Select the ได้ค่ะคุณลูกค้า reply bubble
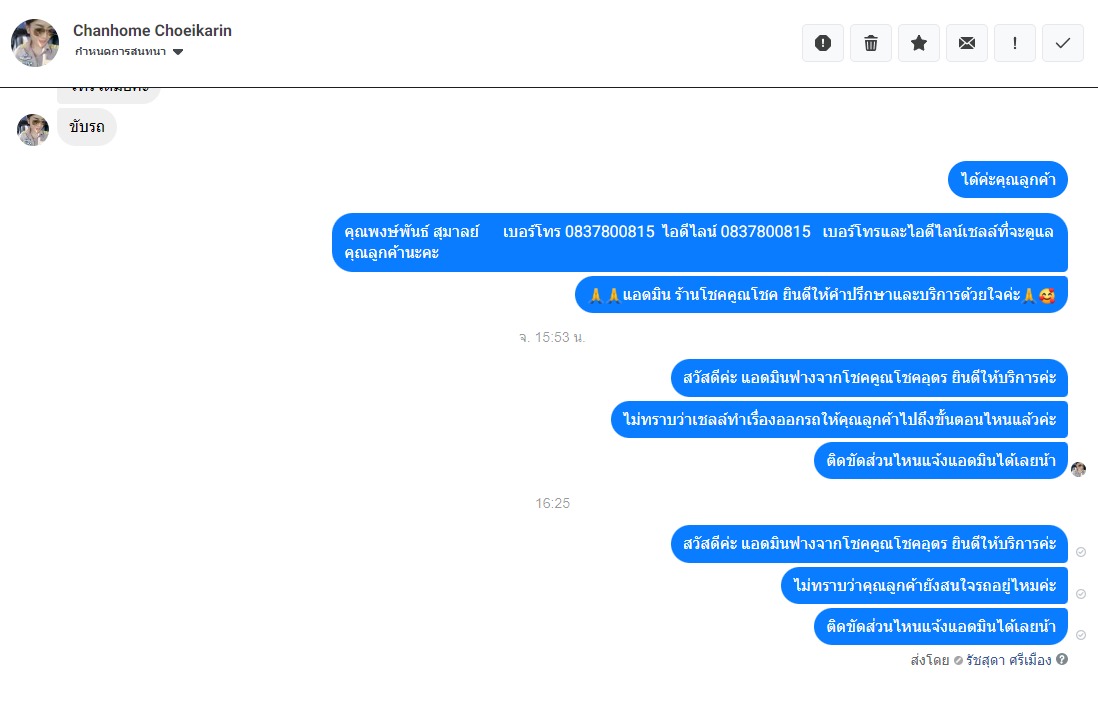Image resolution: width=1098 pixels, height=702 pixels. tap(1008, 179)
